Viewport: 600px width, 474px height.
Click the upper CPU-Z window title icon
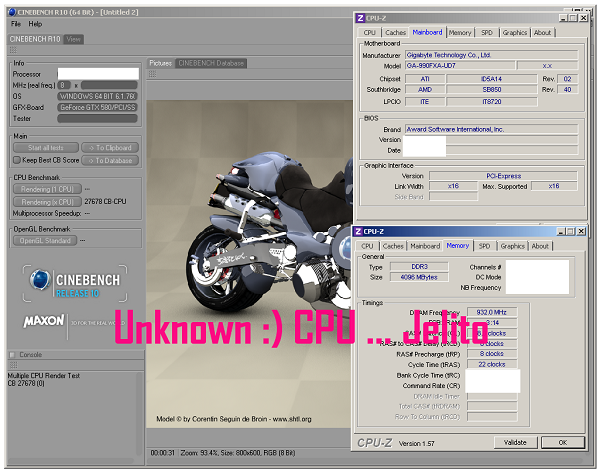pyautogui.click(x=360, y=18)
